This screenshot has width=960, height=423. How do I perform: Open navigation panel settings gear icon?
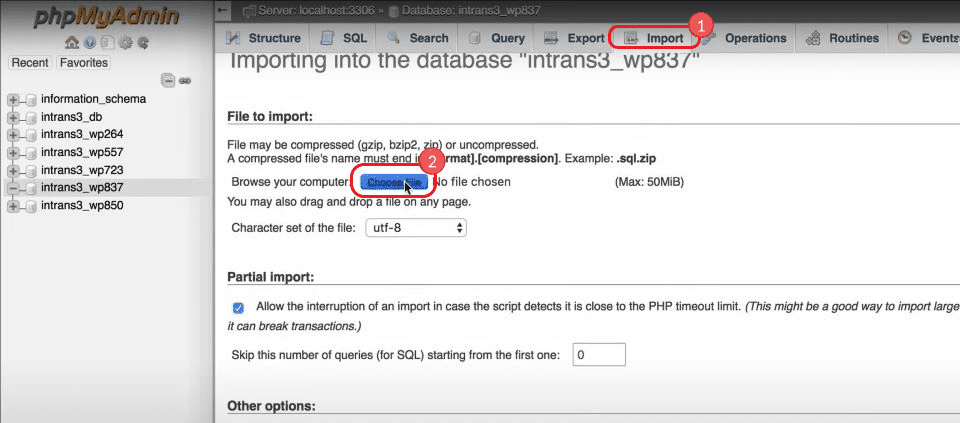pyautogui.click(x=125, y=43)
